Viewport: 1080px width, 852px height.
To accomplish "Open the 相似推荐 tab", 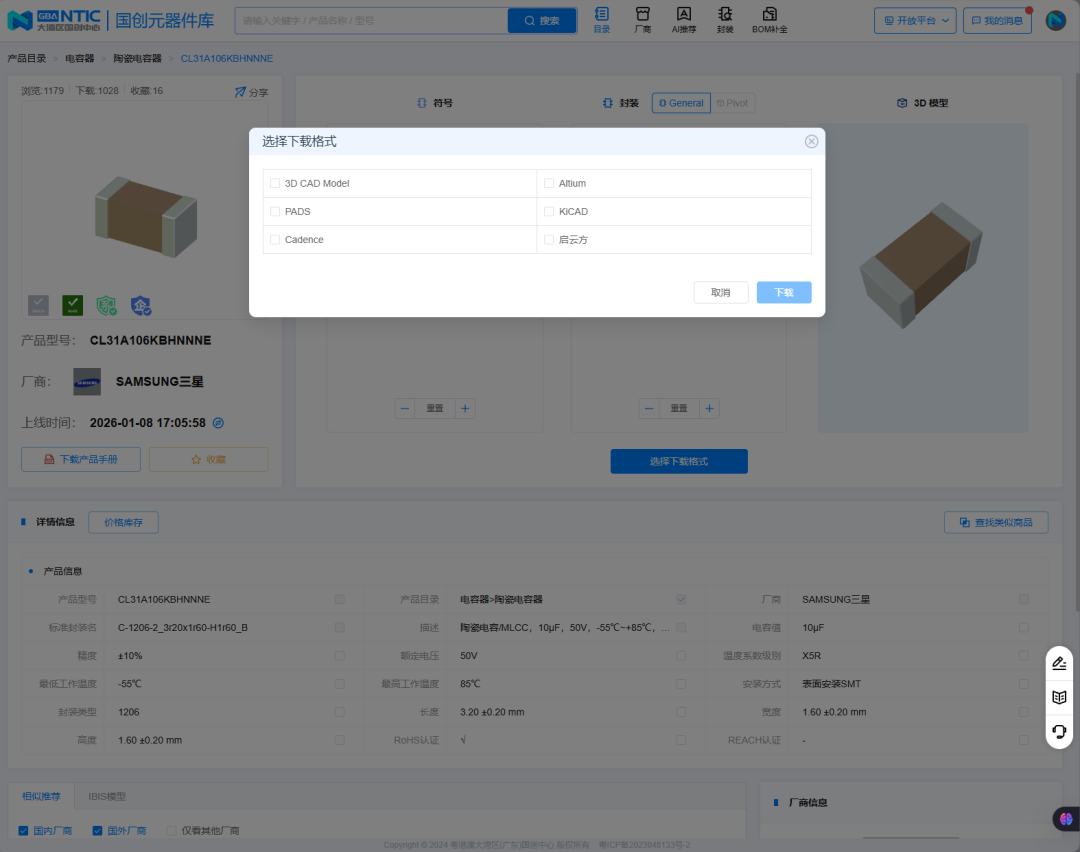I will click(41, 796).
